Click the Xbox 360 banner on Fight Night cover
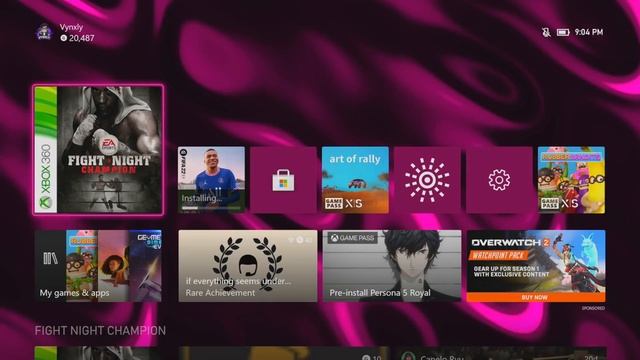640x360 pixels. click(x=46, y=150)
